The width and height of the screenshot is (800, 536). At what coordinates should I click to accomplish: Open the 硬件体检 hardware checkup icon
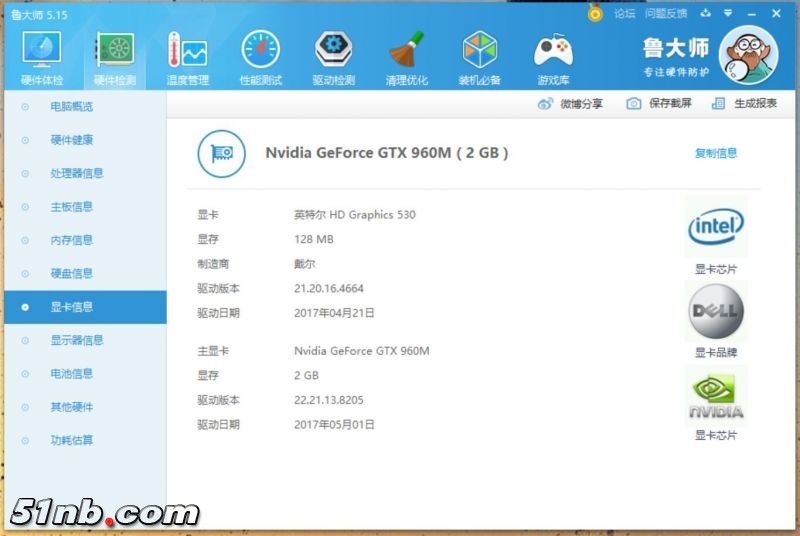(41, 57)
